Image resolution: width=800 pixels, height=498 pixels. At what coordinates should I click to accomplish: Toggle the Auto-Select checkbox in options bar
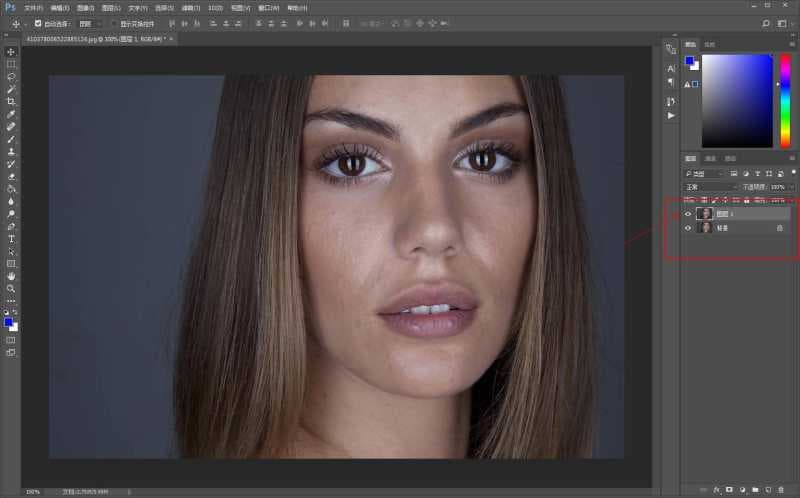(x=38, y=23)
